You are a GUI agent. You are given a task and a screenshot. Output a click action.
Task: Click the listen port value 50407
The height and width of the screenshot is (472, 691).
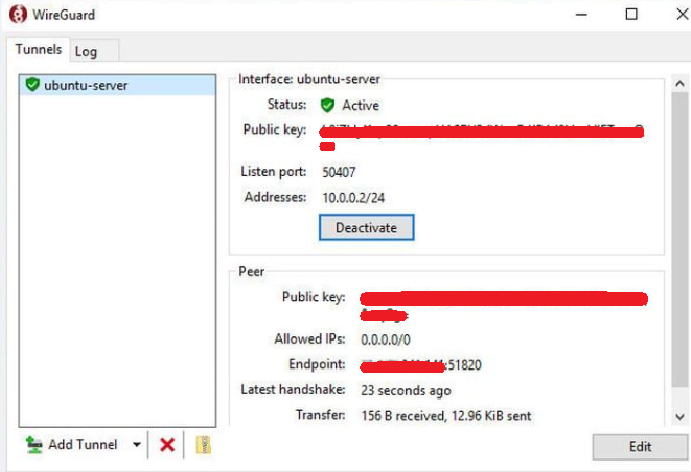[338, 172]
